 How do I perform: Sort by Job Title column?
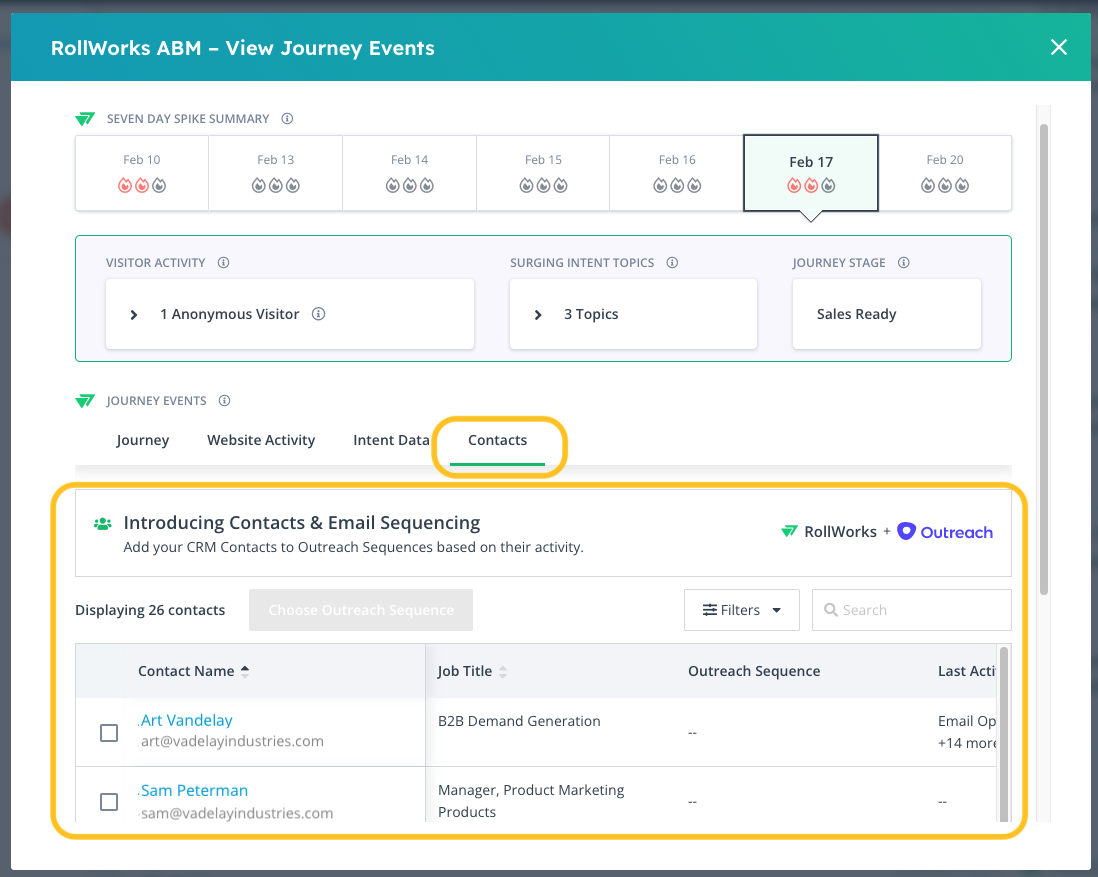[472, 671]
